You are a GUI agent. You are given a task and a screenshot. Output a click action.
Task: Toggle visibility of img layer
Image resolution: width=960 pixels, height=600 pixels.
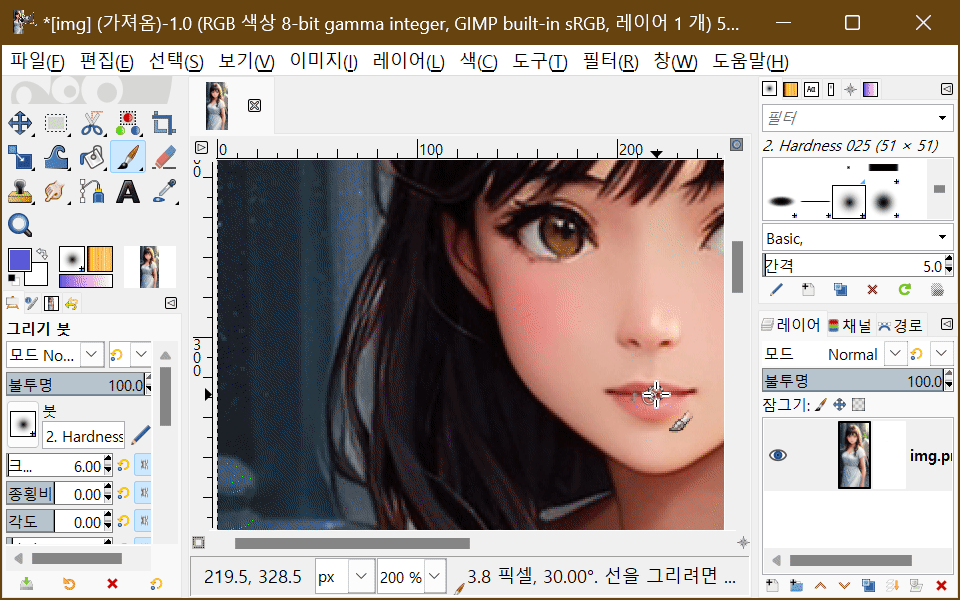coord(778,455)
